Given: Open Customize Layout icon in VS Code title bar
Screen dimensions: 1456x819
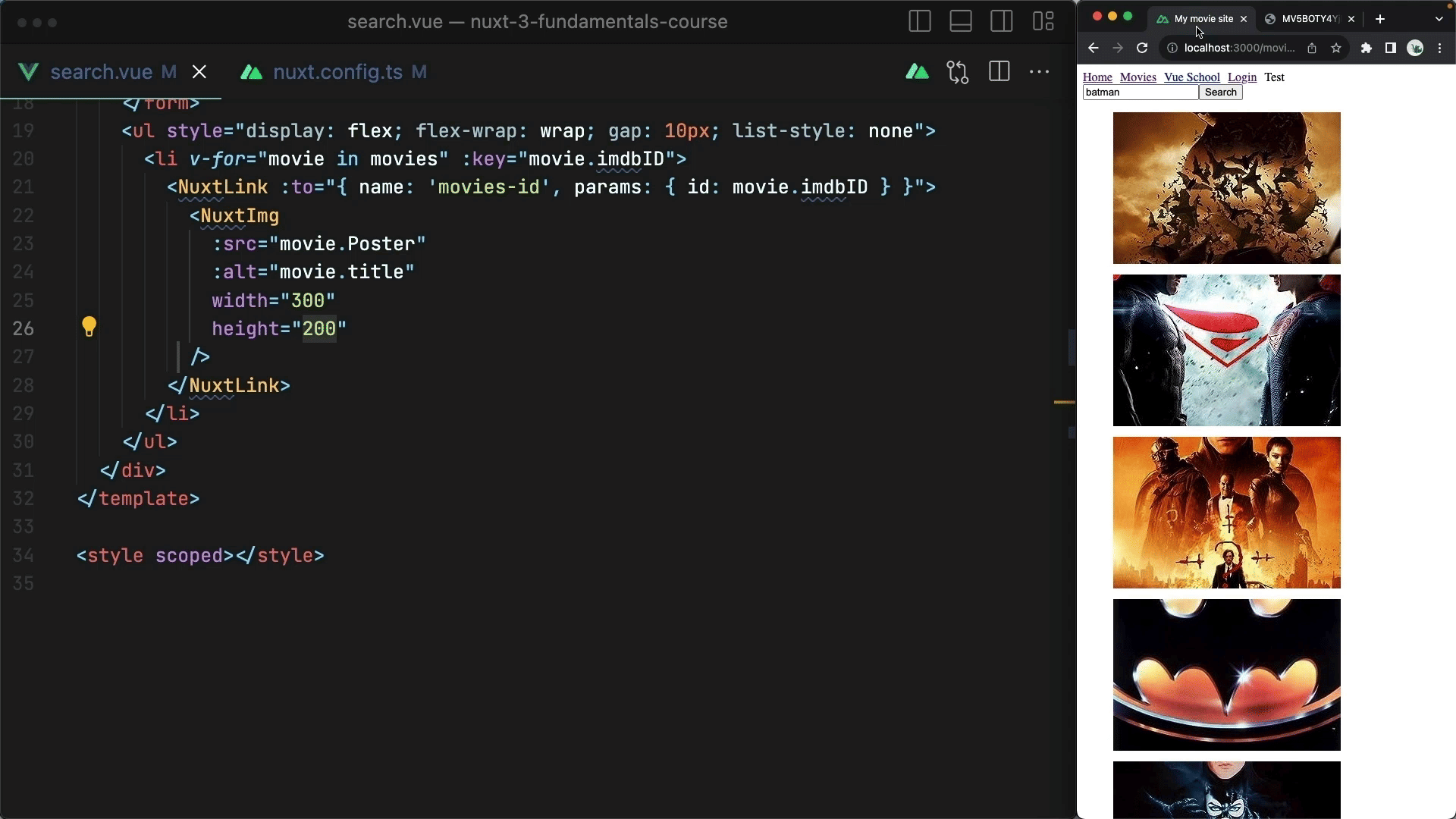Looking at the screenshot, I should (x=1043, y=21).
